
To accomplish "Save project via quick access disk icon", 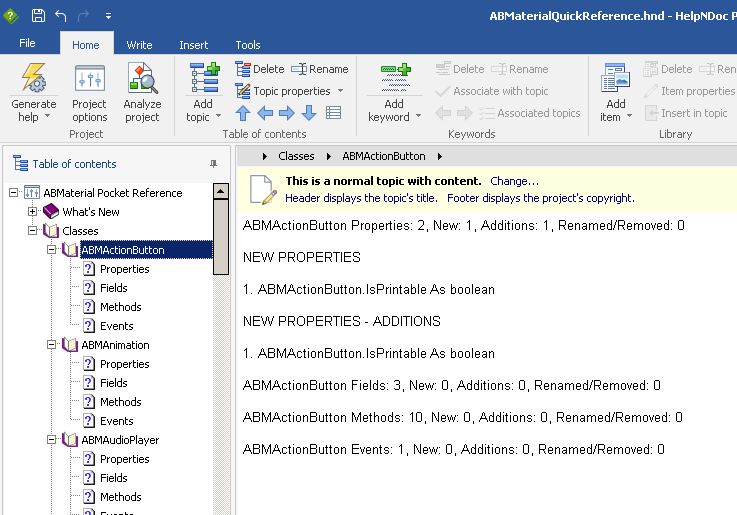I will pos(38,16).
